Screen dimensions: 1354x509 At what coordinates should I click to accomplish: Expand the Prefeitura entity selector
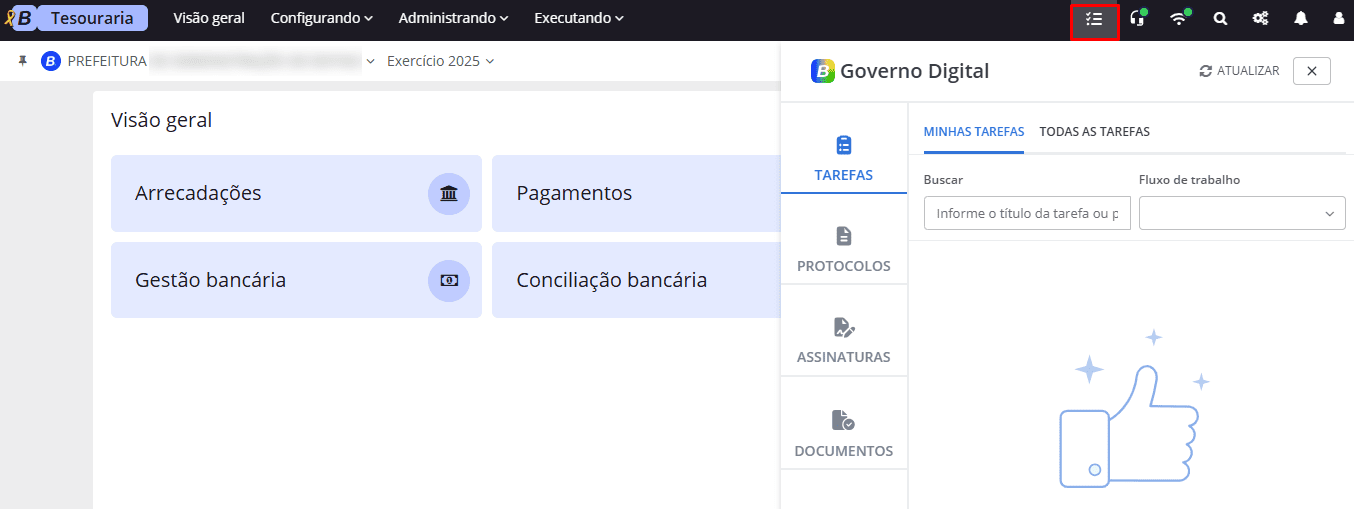221,61
